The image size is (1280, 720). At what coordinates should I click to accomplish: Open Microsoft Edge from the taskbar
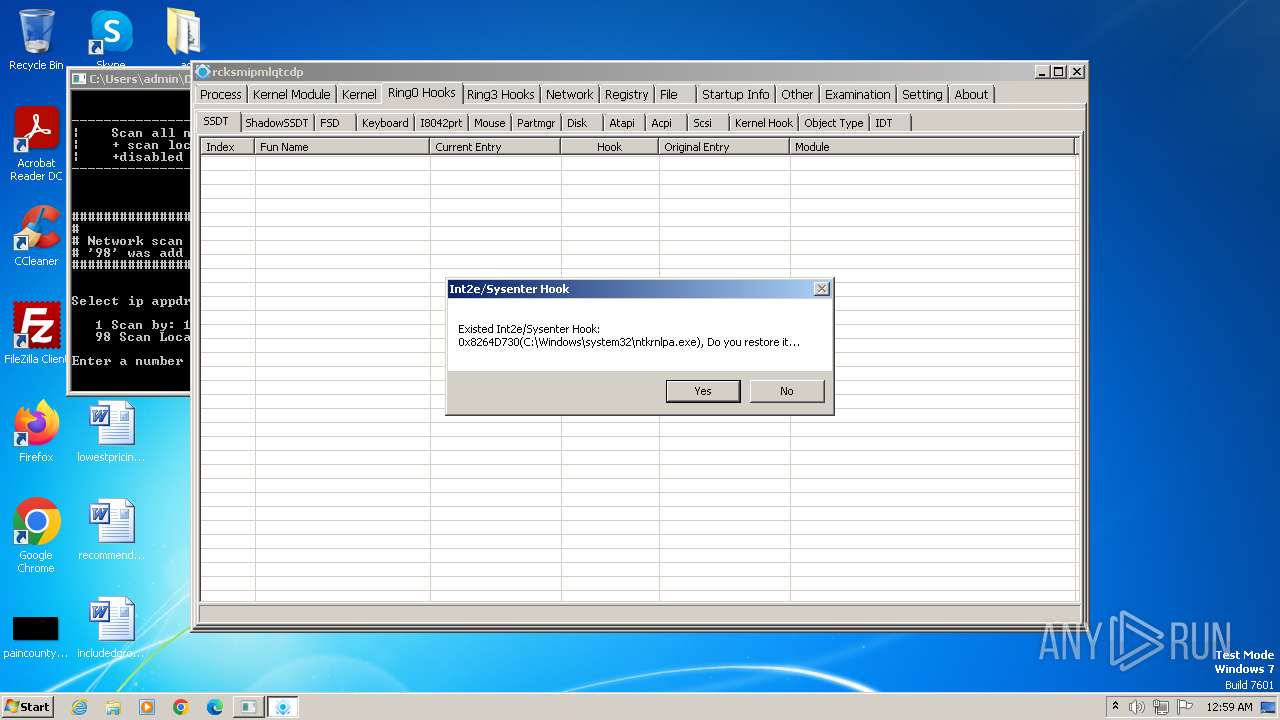(215, 707)
